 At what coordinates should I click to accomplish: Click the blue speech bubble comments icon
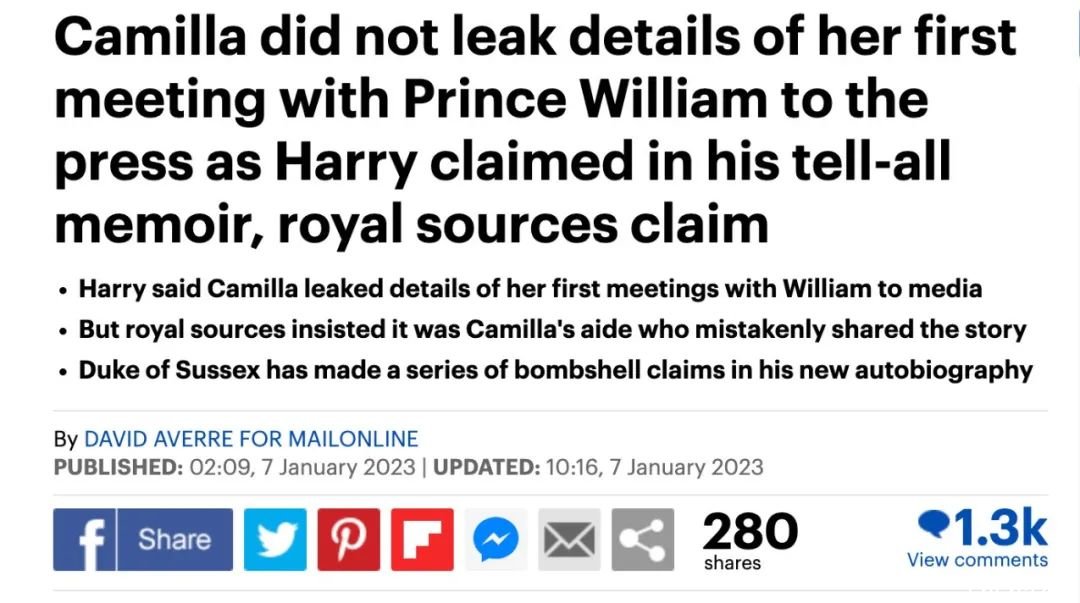click(x=933, y=524)
